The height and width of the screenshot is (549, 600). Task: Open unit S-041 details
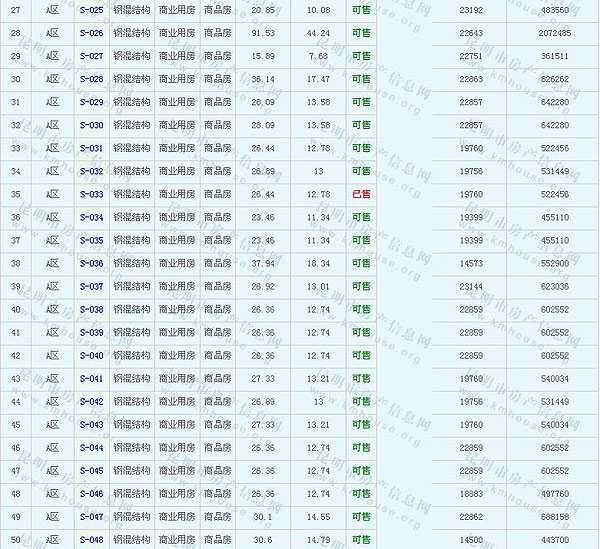point(91,379)
